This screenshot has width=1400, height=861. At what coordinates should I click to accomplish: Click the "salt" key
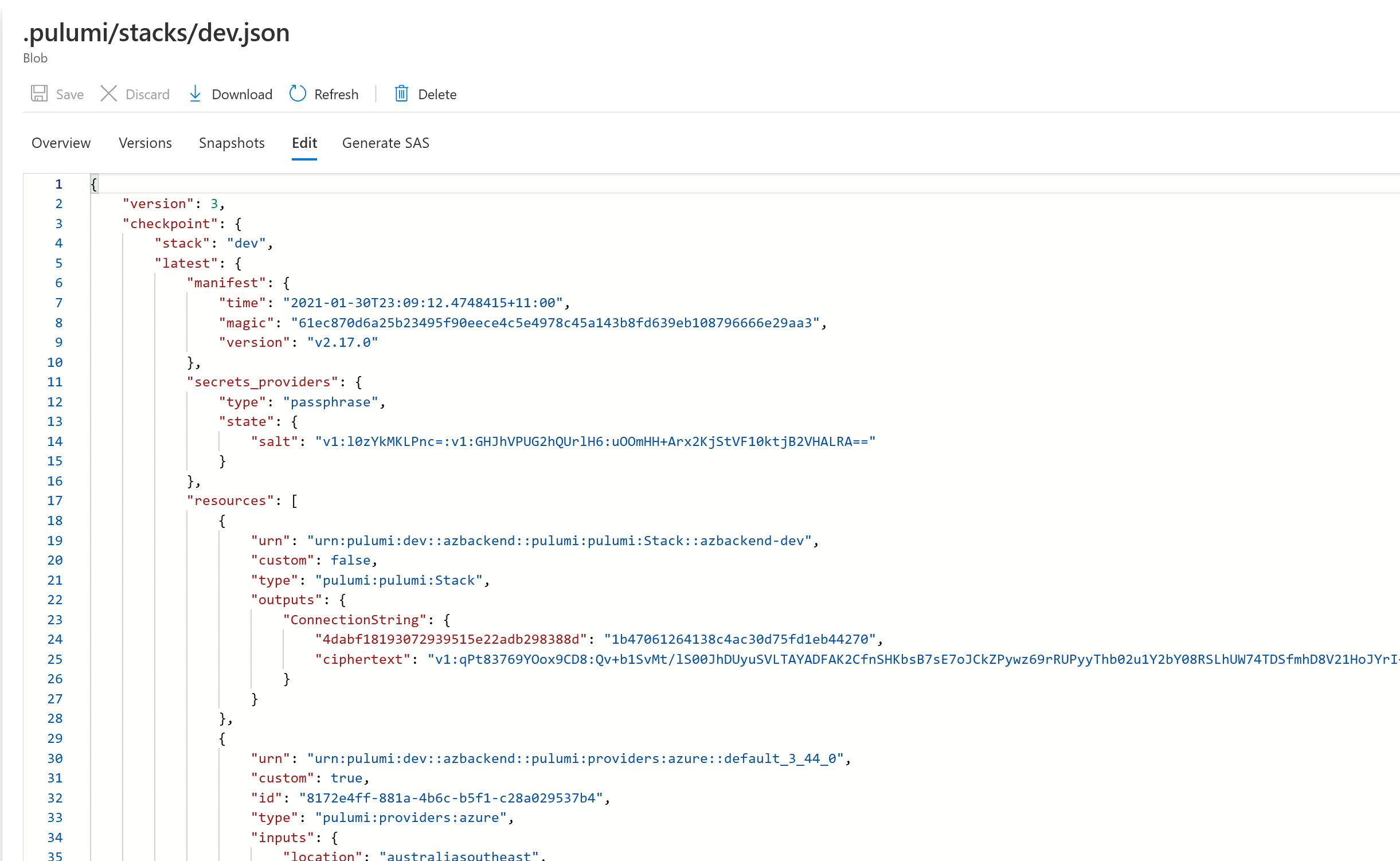[275, 441]
